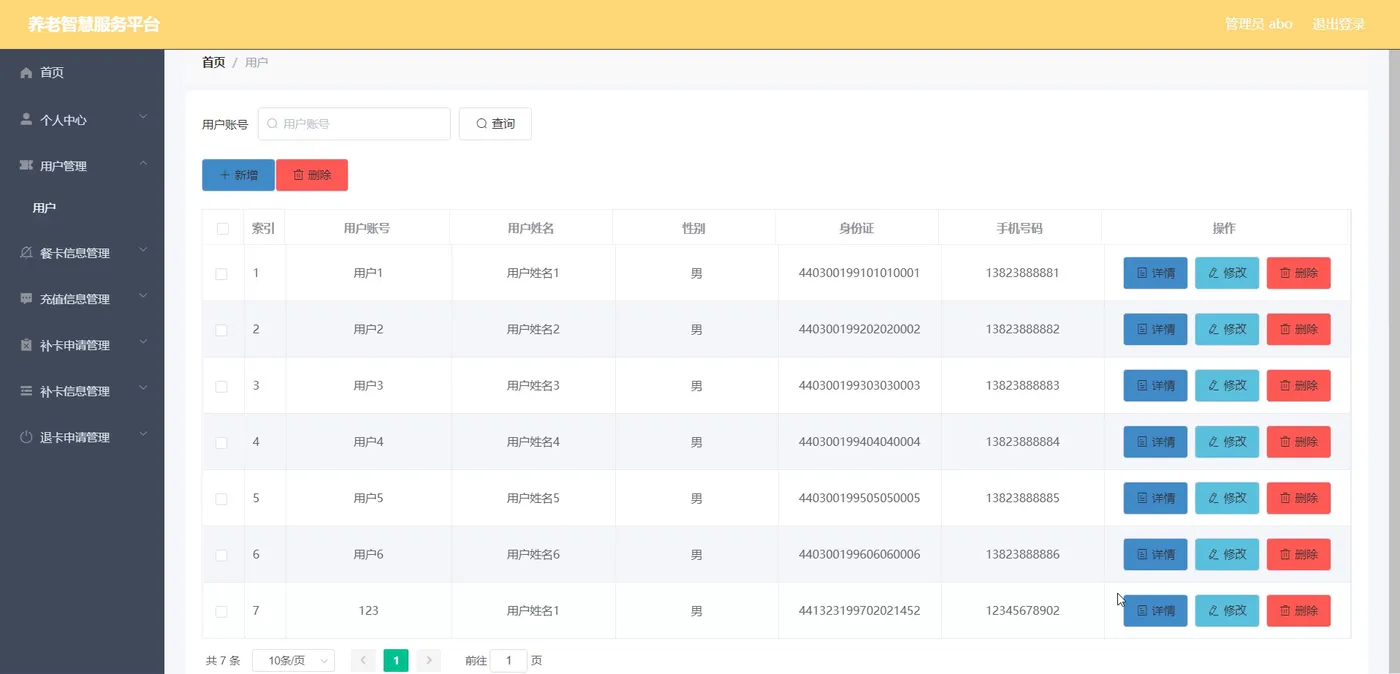Image resolution: width=1400 pixels, height=674 pixels.
Task: Check the checkbox for row 用户3
Action: point(221,386)
